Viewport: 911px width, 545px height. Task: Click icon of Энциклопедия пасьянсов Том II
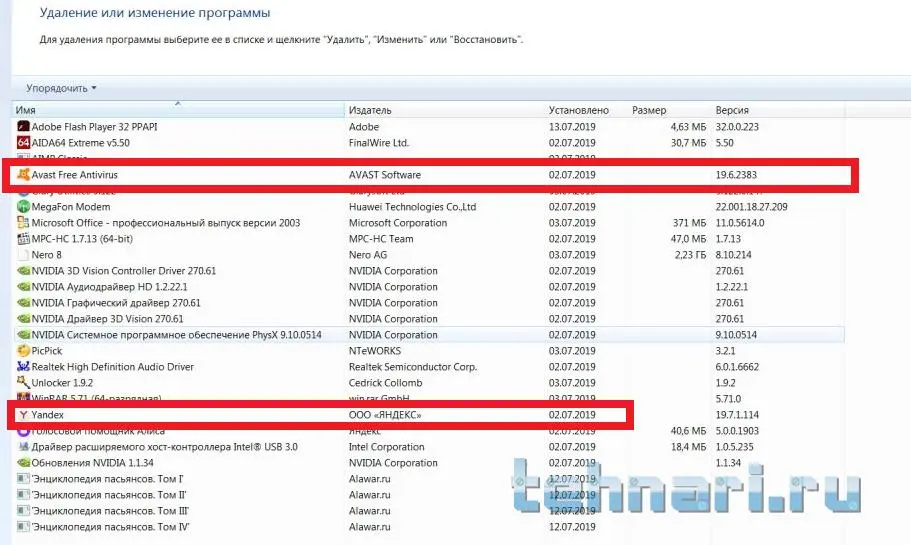coord(23,494)
